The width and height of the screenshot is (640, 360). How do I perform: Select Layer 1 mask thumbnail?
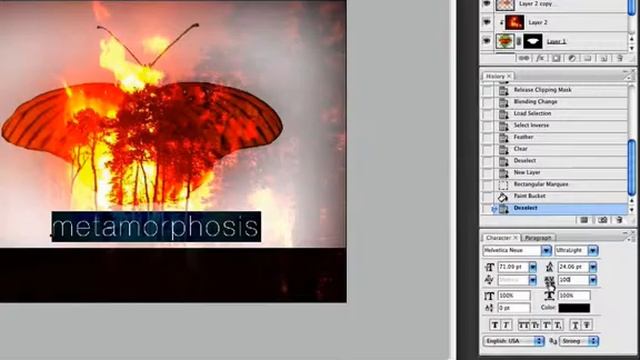(x=533, y=41)
